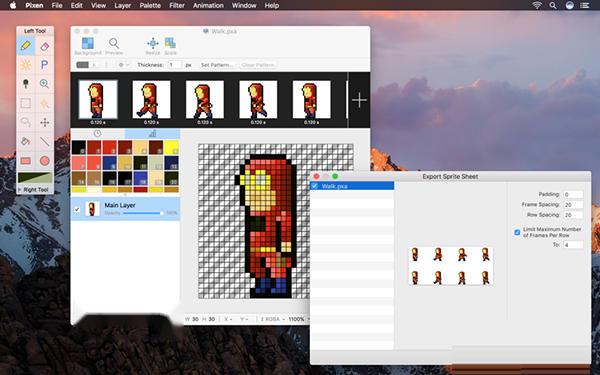Pick the red swatch numbered 2
Image resolution: width=600 pixels, height=375 pixels.
tap(109, 147)
